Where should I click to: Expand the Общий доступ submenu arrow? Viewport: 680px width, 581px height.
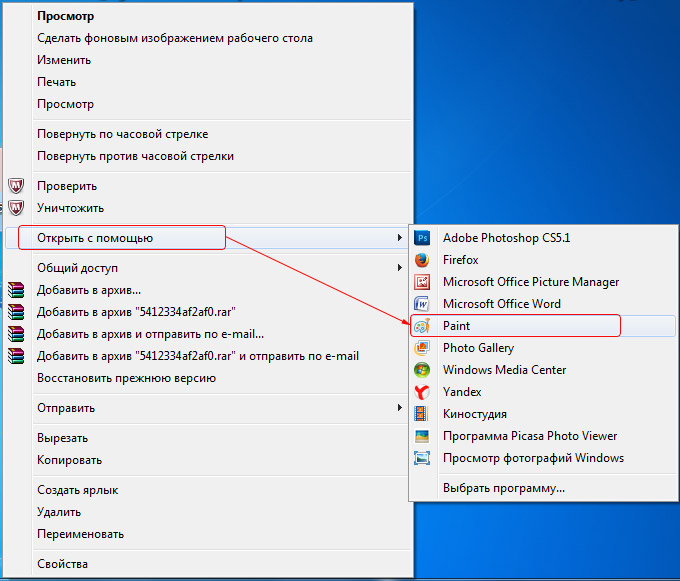399,268
